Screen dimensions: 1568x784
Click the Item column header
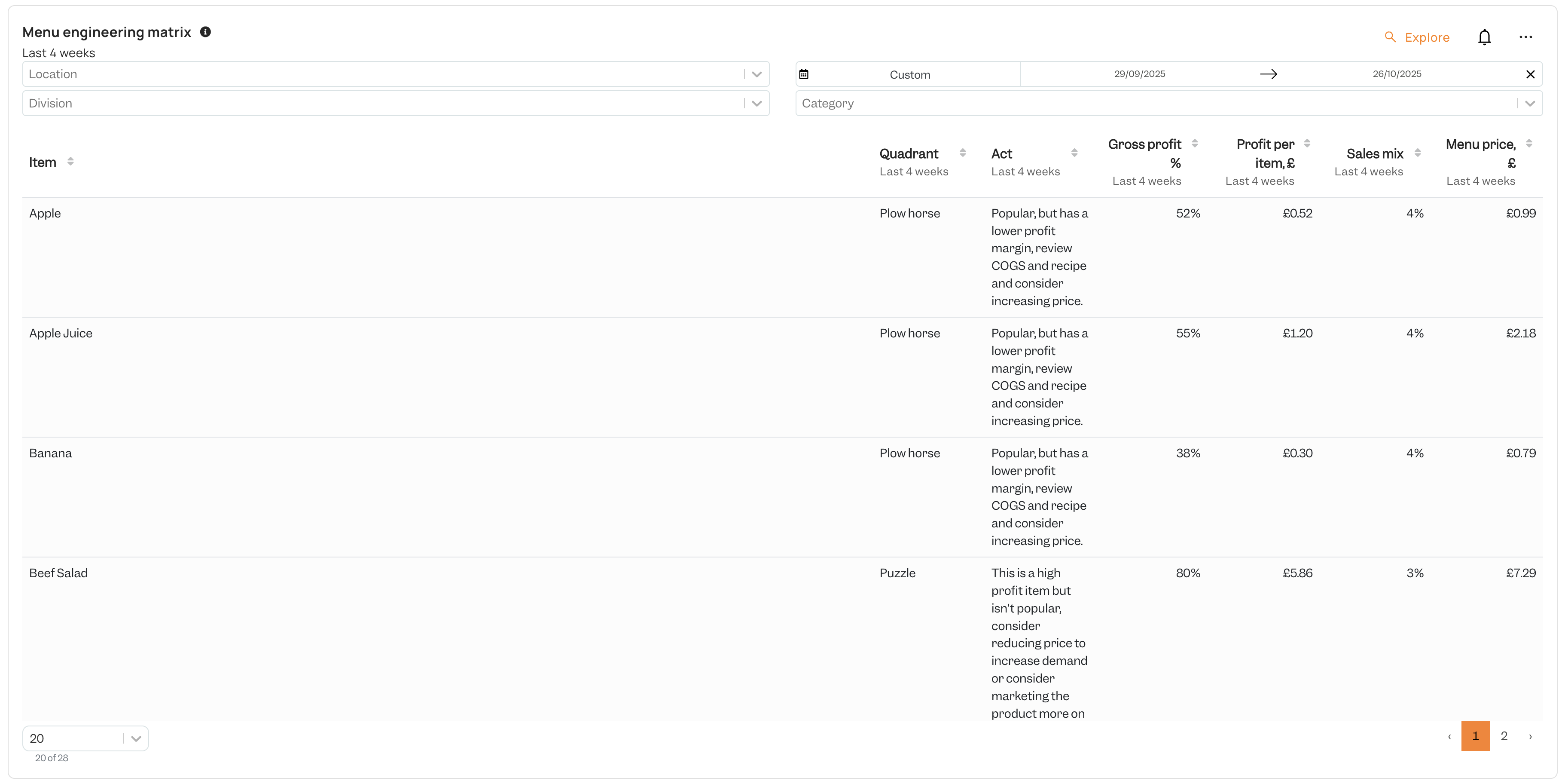(43, 162)
